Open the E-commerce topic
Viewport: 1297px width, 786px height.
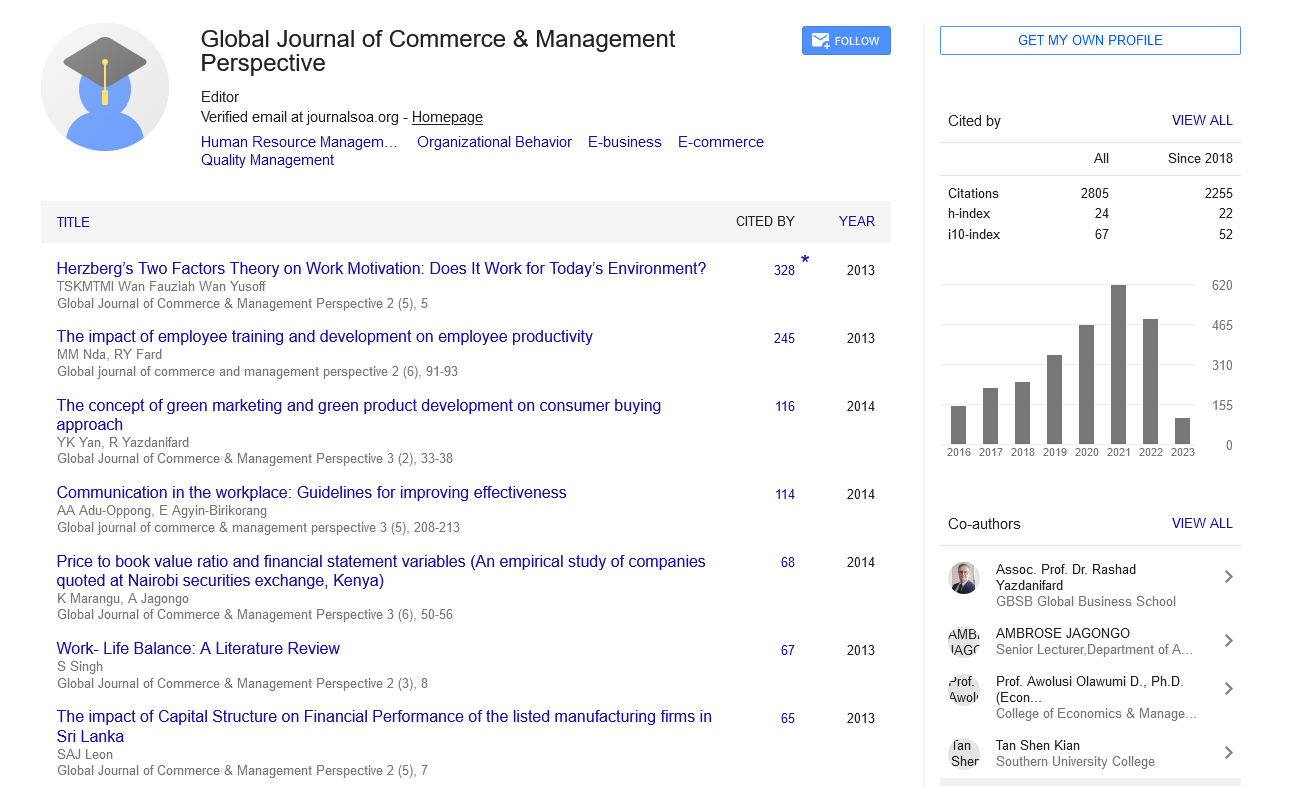point(721,142)
